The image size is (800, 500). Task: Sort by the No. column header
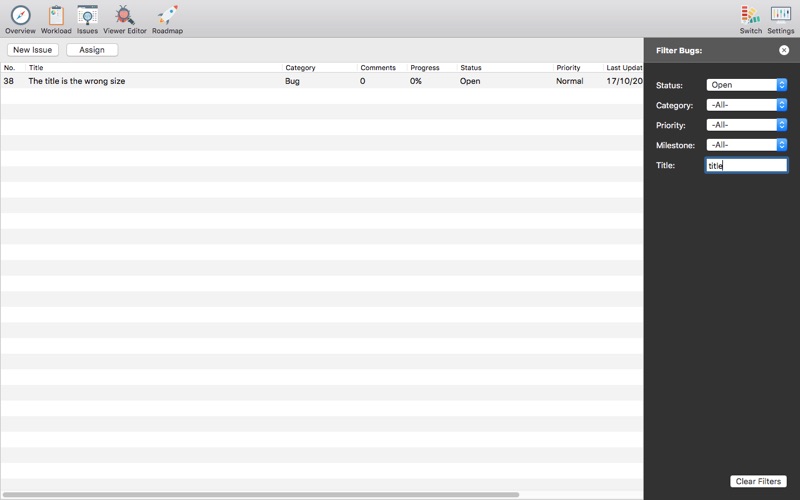[13, 67]
